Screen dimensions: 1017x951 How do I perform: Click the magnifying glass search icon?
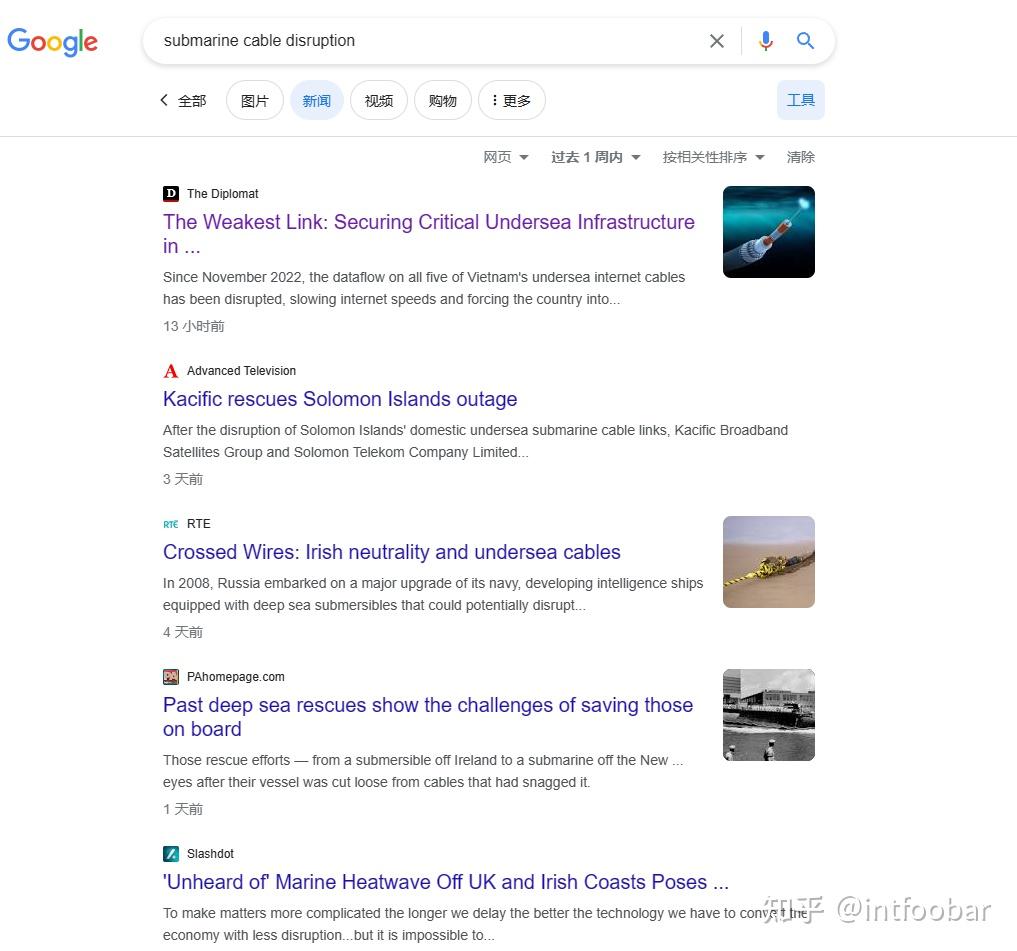(x=805, y=41)
